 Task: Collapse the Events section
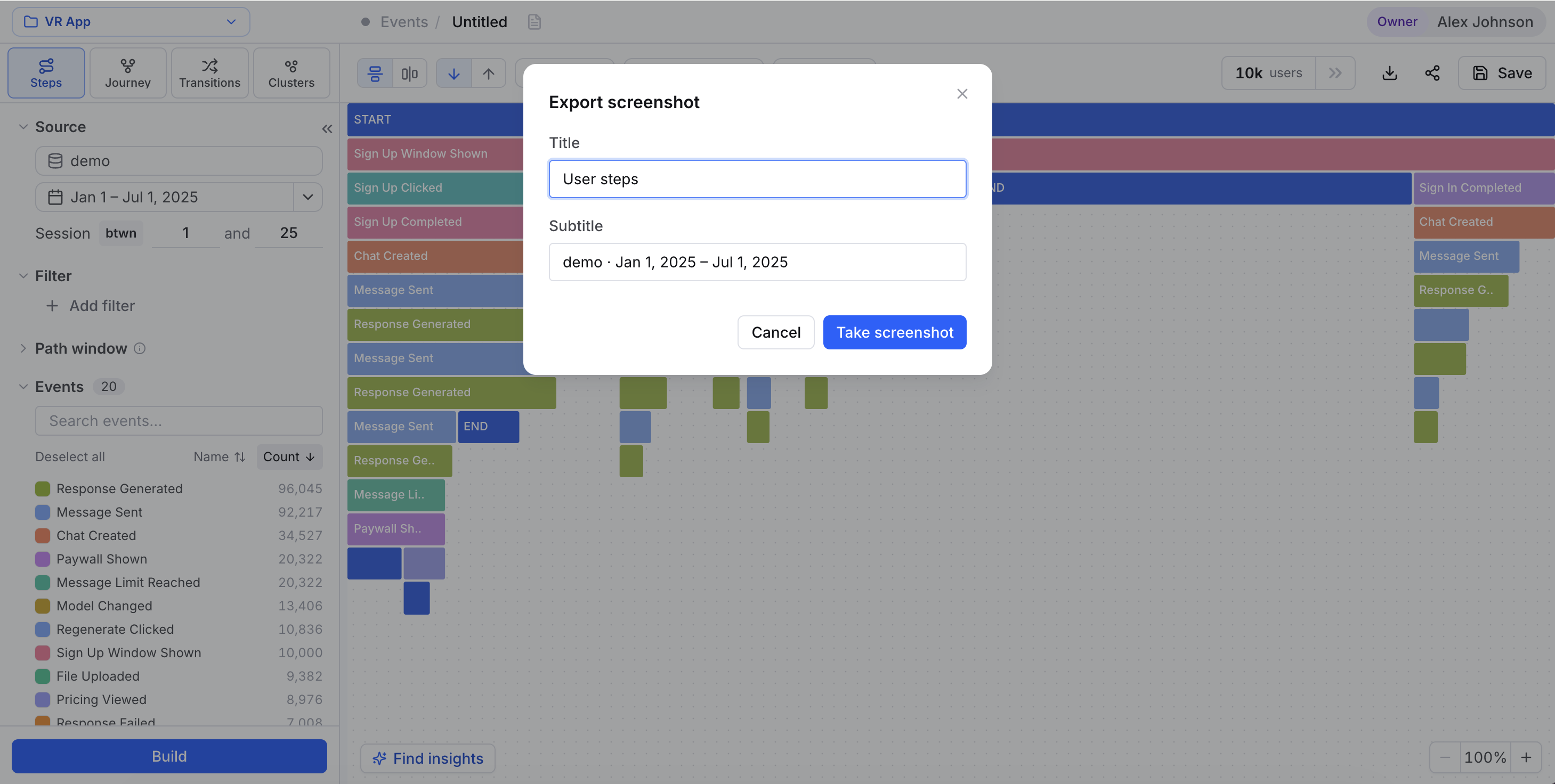point(23,387)
